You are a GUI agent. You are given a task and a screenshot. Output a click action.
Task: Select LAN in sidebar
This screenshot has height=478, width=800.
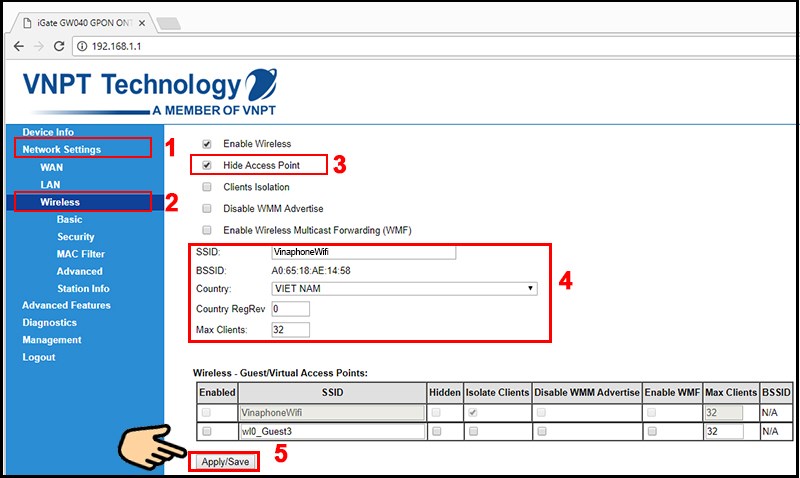click(x=51, y=185)
